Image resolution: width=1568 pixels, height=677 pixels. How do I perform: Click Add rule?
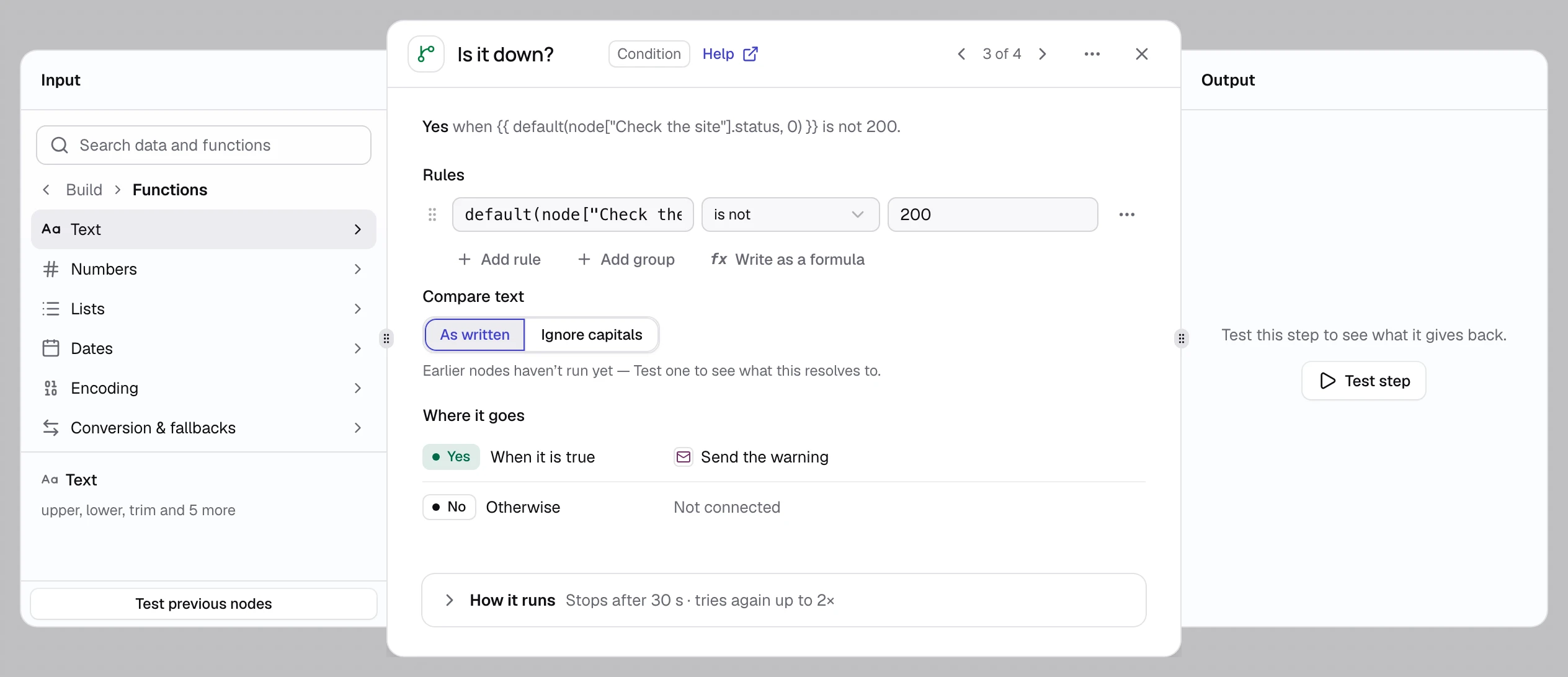tap(499, 259)
